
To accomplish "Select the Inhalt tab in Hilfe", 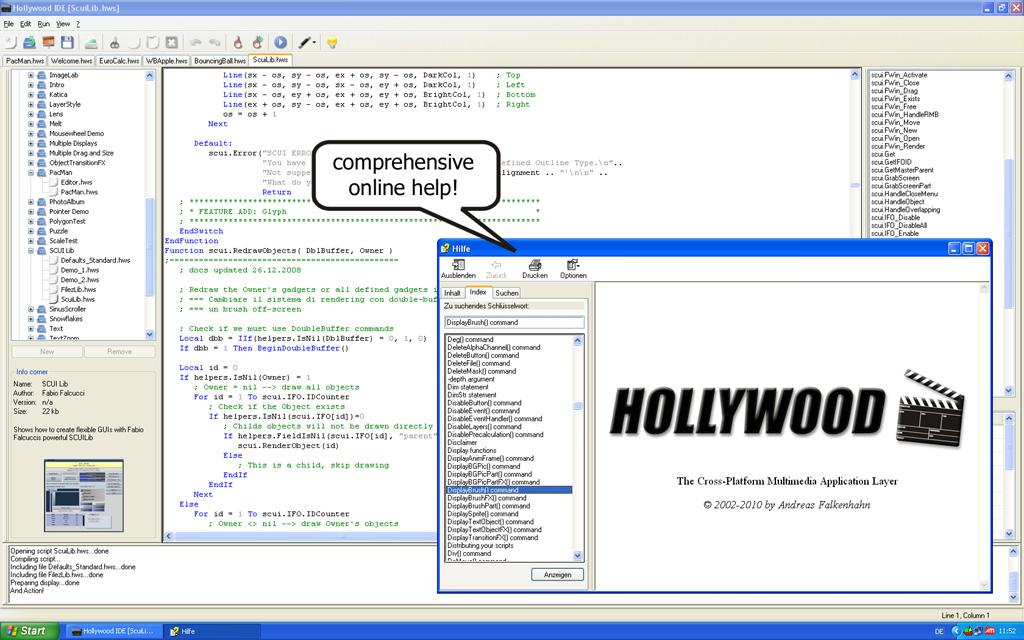I will point(452,293).
